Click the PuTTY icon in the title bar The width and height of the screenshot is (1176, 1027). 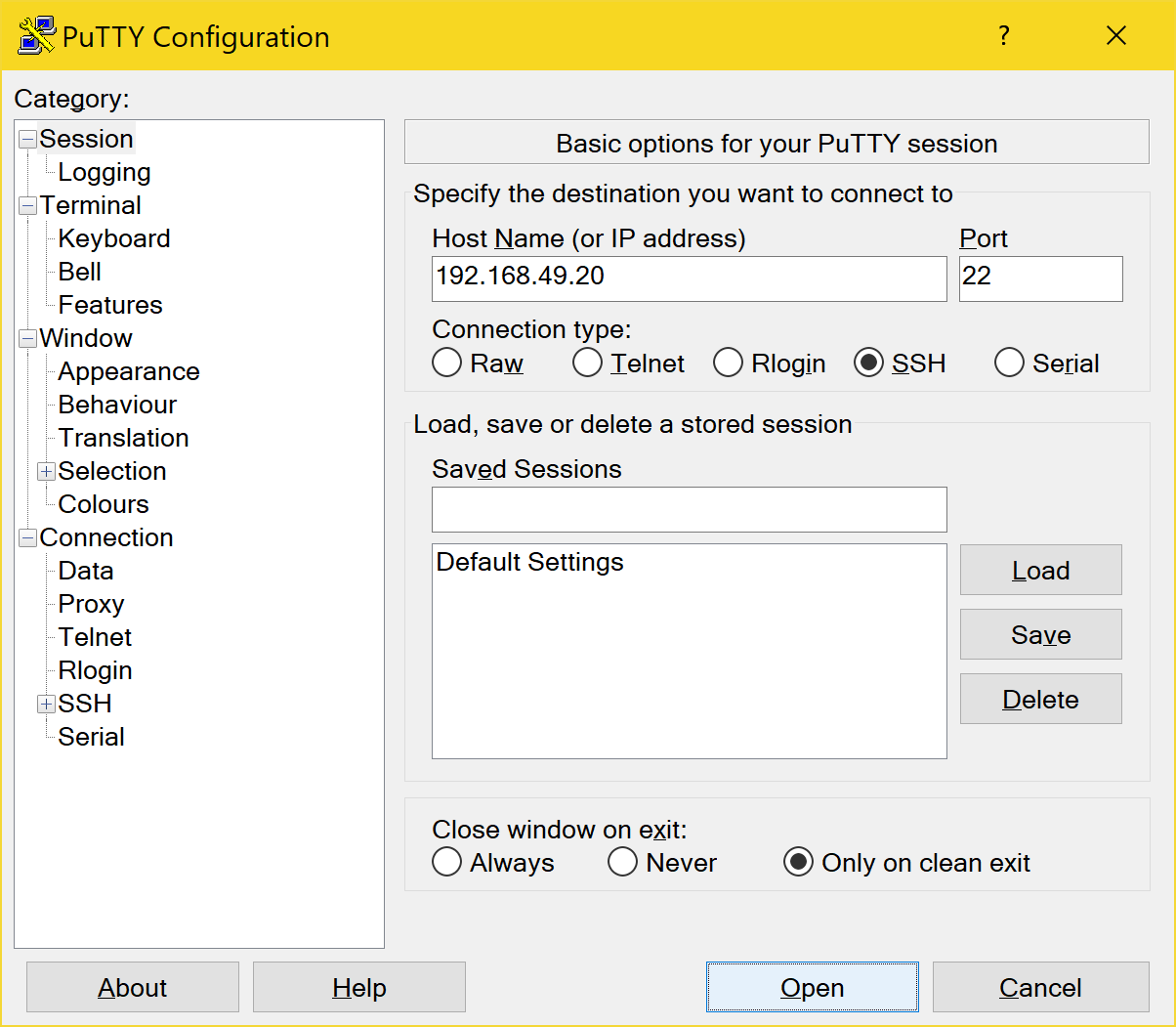point(32,35)
